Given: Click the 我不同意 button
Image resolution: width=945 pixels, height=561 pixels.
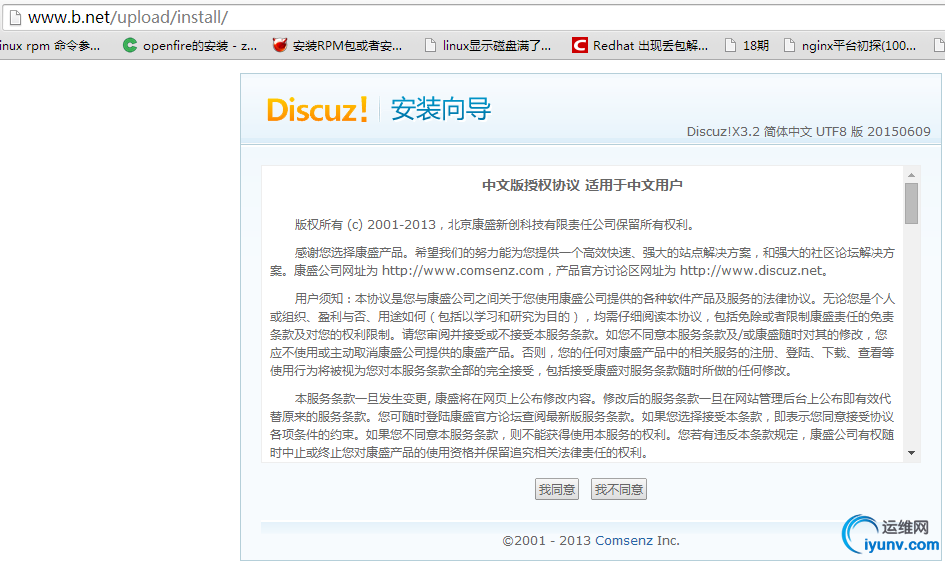Looking at the screenshot, I should click(x=619, y=489).
